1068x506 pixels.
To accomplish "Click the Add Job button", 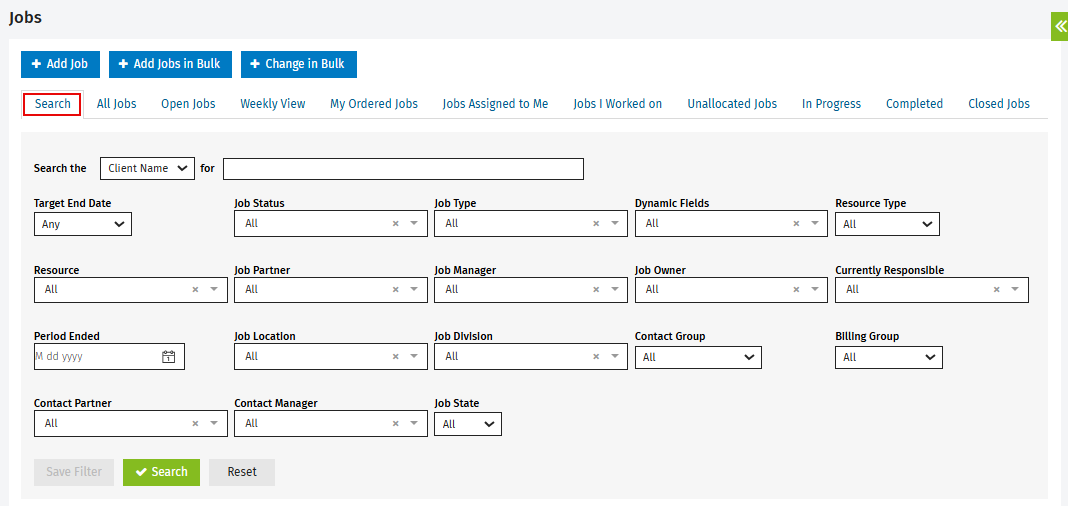I will point(60,64).
